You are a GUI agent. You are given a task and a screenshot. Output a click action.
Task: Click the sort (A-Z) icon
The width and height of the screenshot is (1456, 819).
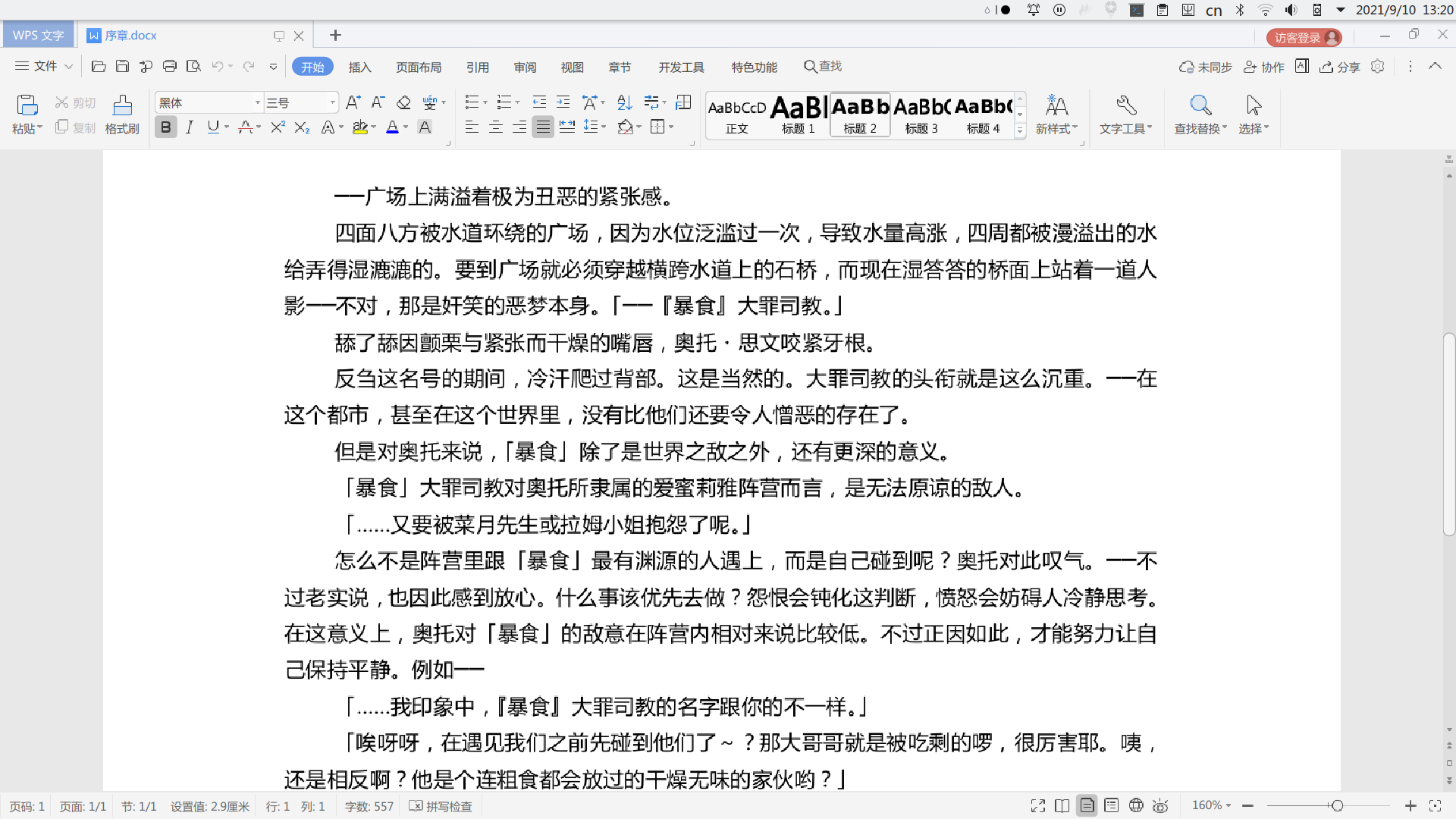tap(624, 102)
